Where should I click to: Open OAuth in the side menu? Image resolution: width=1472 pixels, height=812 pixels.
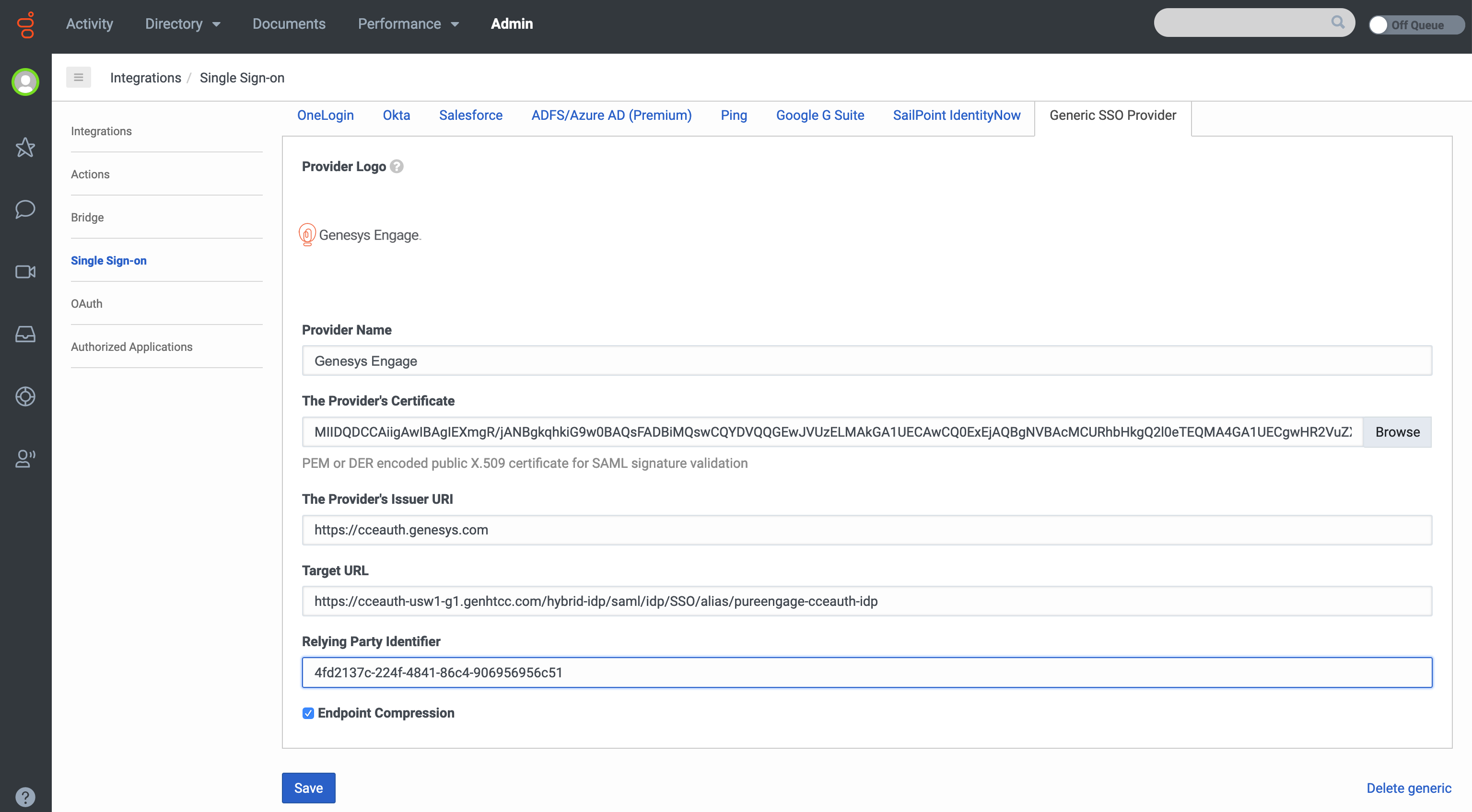[x=87, y=304]
